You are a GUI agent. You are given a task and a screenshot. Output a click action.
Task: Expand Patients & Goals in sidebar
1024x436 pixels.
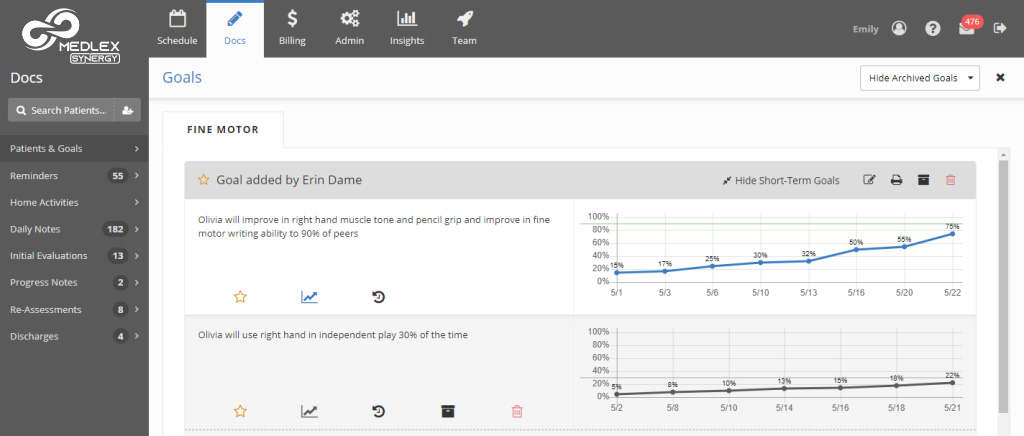tap(74, 149)
